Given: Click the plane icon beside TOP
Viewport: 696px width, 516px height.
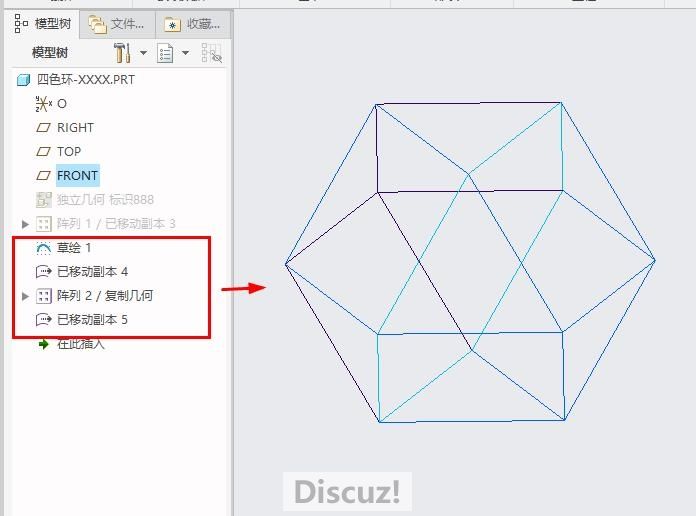Looking at the screenshot, I should [43, 152].
